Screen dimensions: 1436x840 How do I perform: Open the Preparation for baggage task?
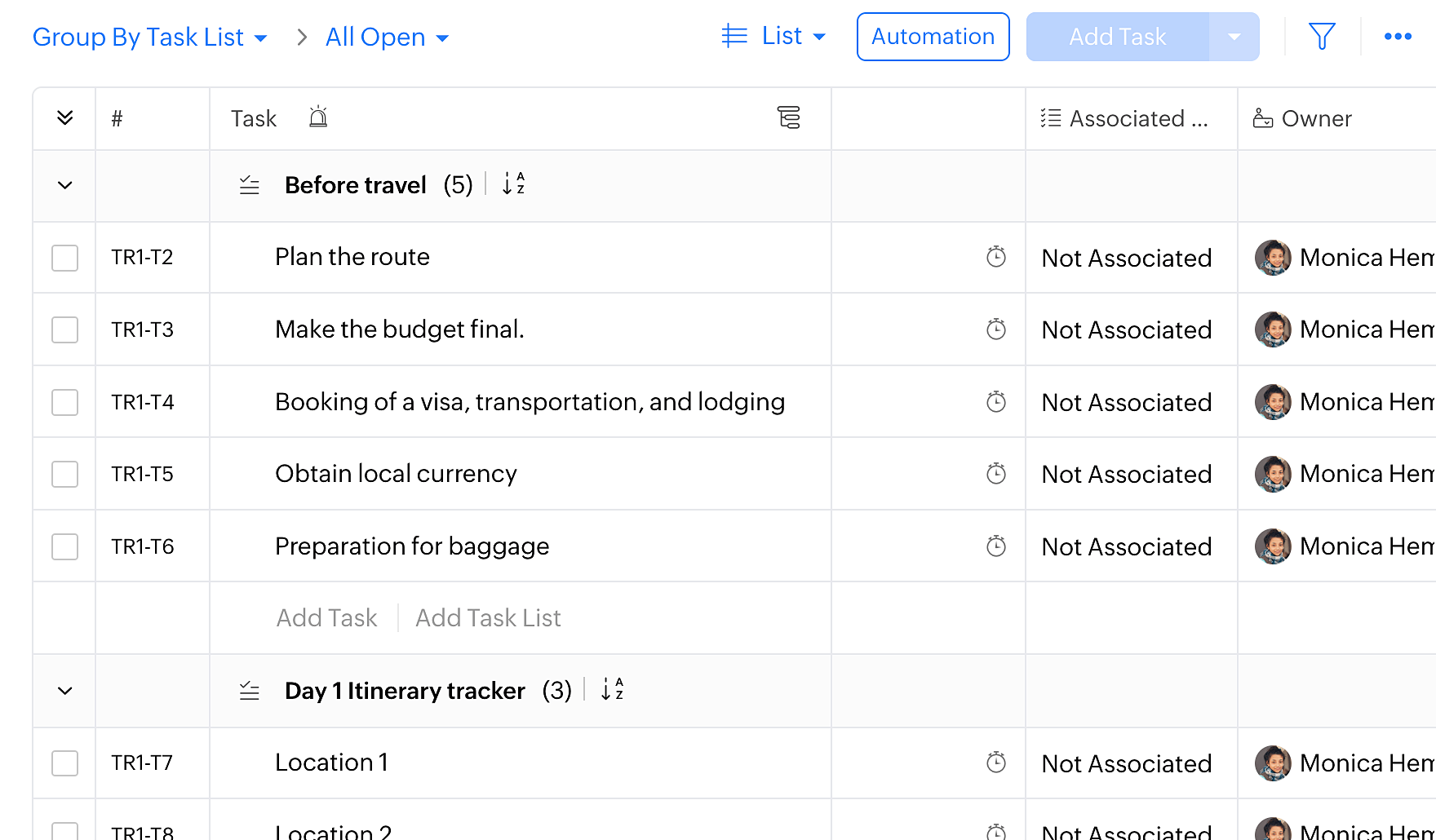click(x=412, y=546)
